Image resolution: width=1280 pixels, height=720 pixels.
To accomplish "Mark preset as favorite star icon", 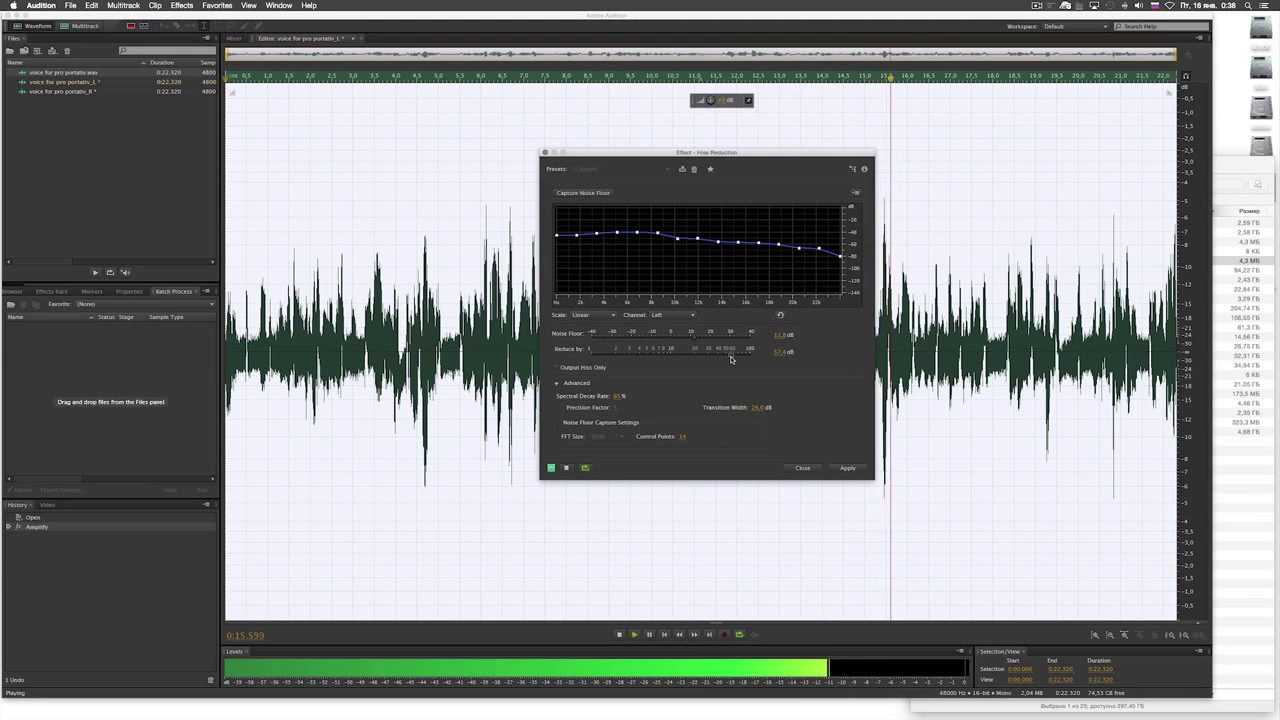I will click(710, 169).
